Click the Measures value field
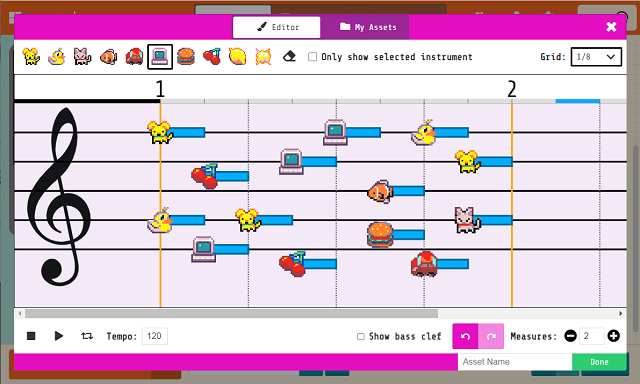This screenshot has width=640, height=384. [x=591, y=336]
